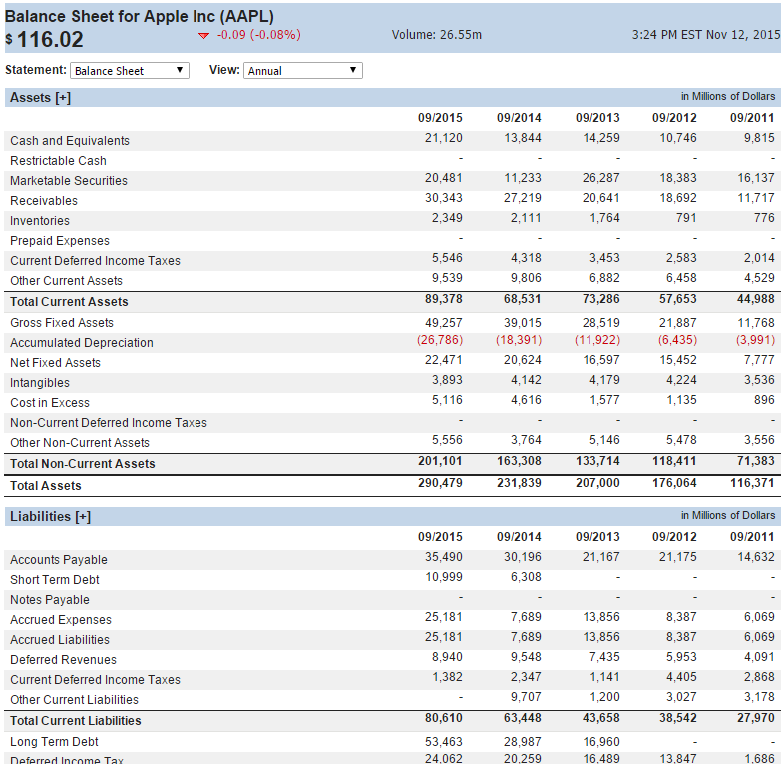Click the Volume: 26.55m text

pyautogui.click(x=436, y=35)
